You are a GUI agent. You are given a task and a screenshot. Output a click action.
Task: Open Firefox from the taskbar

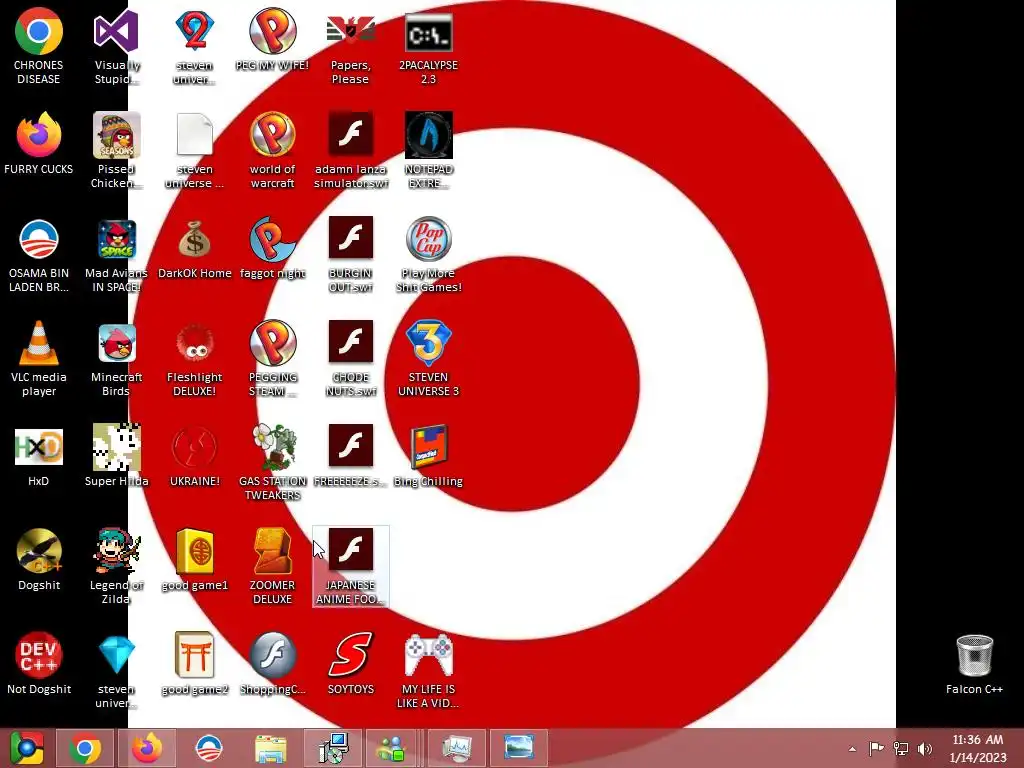click(x=147, y=748)
